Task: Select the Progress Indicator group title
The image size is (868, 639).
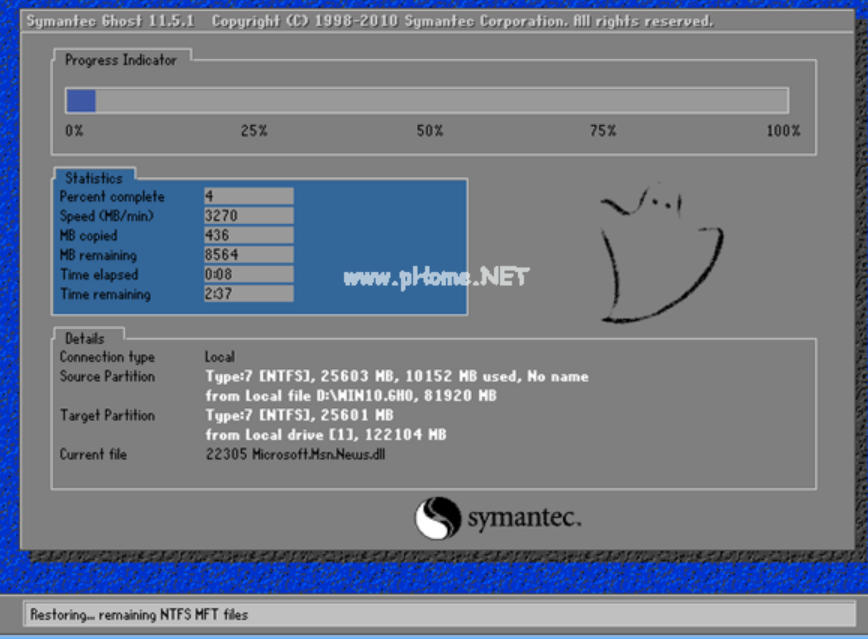Action: (121, 60)
